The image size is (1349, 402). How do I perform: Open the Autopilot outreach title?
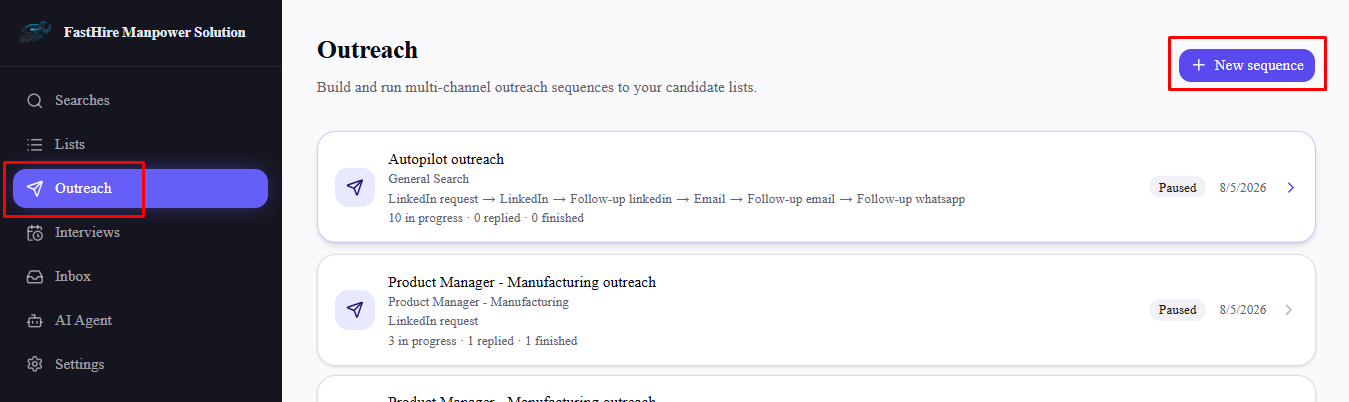pos(446,159)
